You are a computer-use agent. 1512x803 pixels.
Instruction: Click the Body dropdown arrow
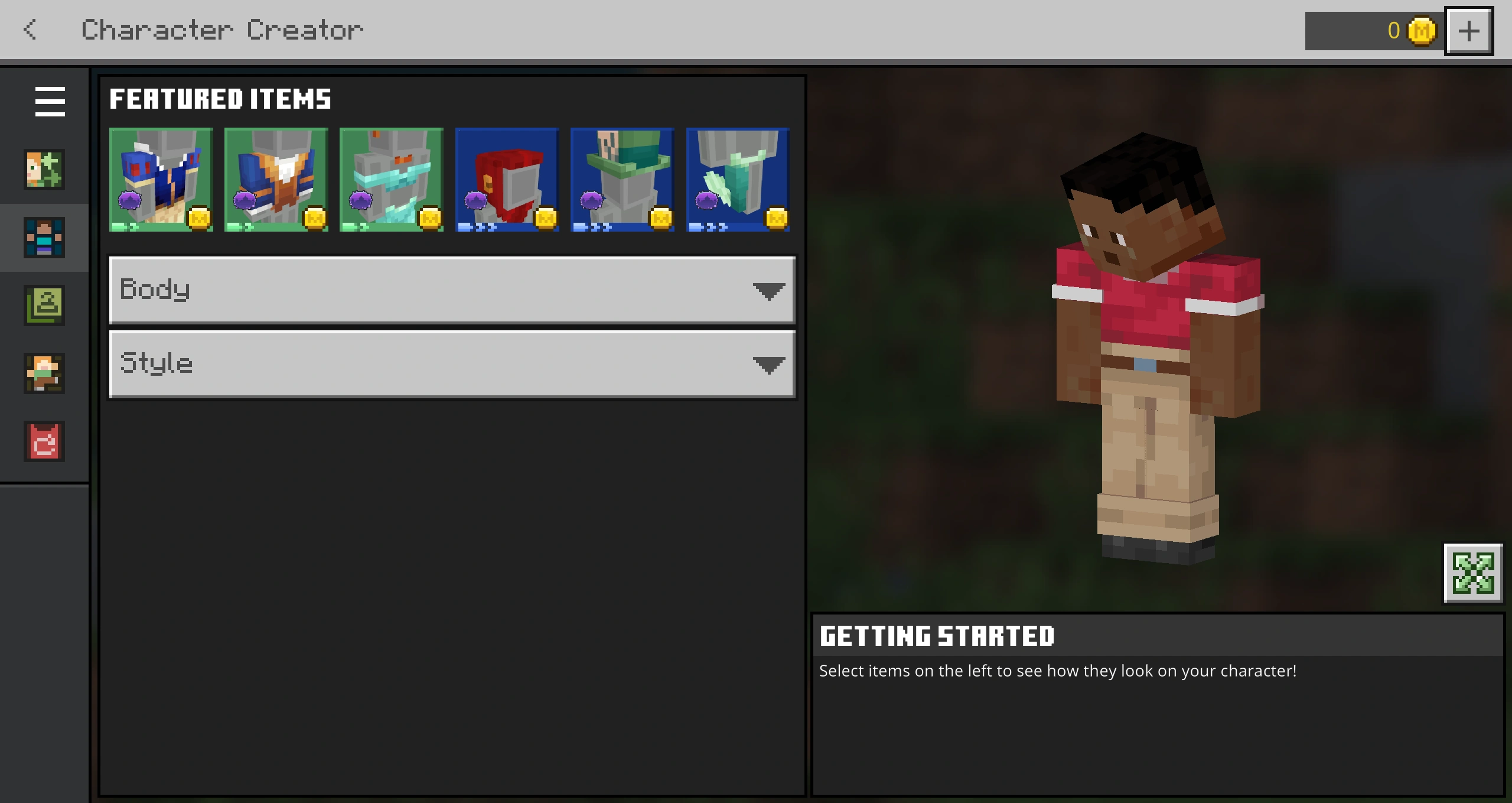768,291
